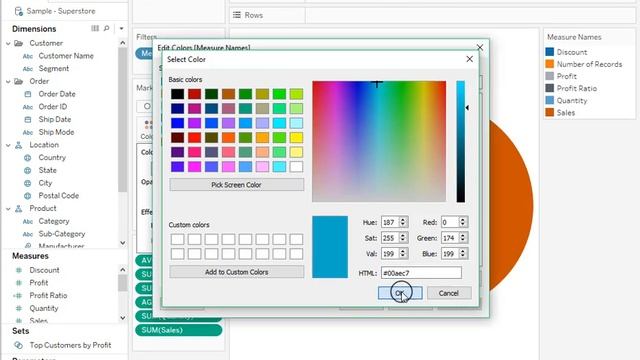Select the Ship Mode dimension
640x360 pixels.
click(56, 132)
